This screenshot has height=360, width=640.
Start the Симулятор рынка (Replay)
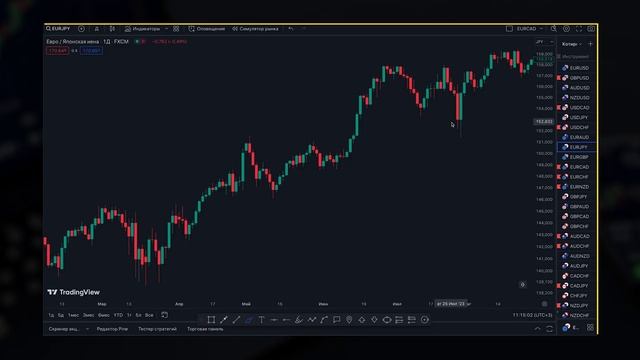[255, 29]
